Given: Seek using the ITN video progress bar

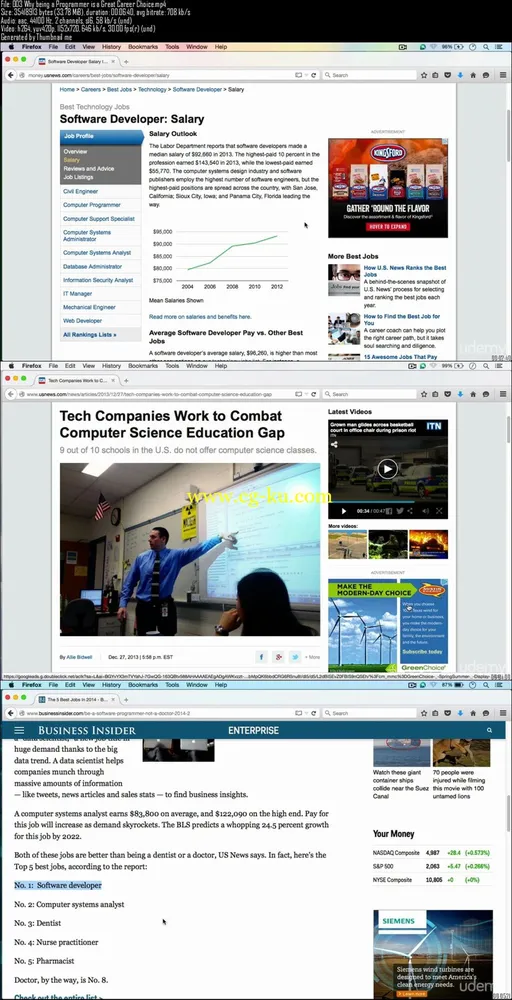Looking at the screenshot, I should (387, 503).
